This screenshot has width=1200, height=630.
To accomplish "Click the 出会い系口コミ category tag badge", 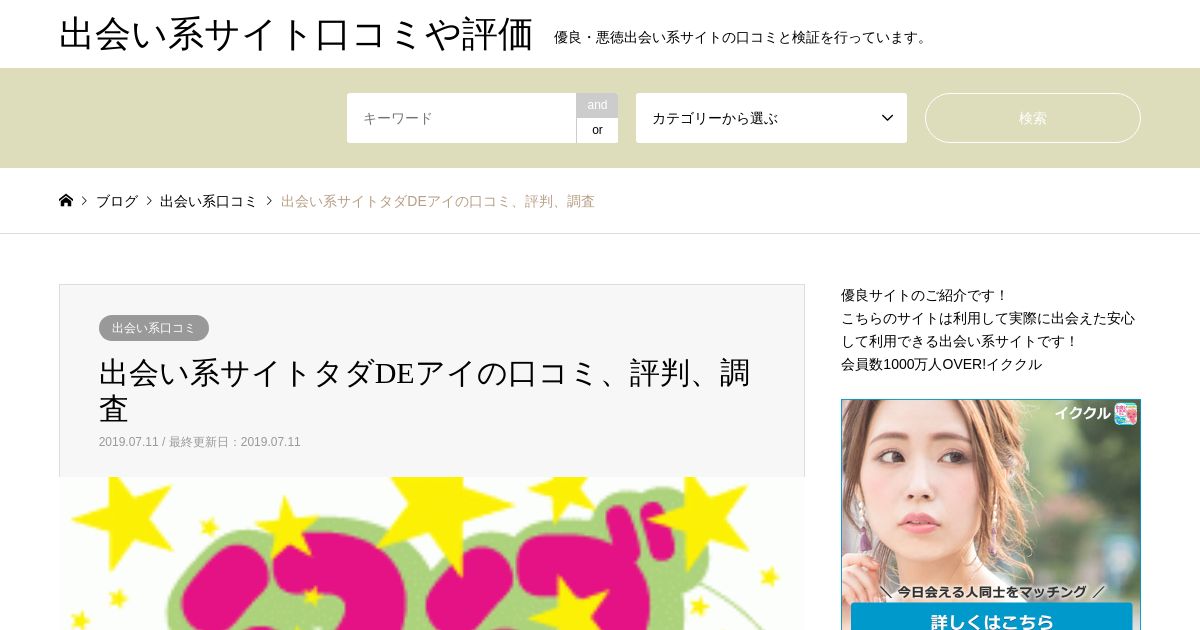I will pos(154,328).
